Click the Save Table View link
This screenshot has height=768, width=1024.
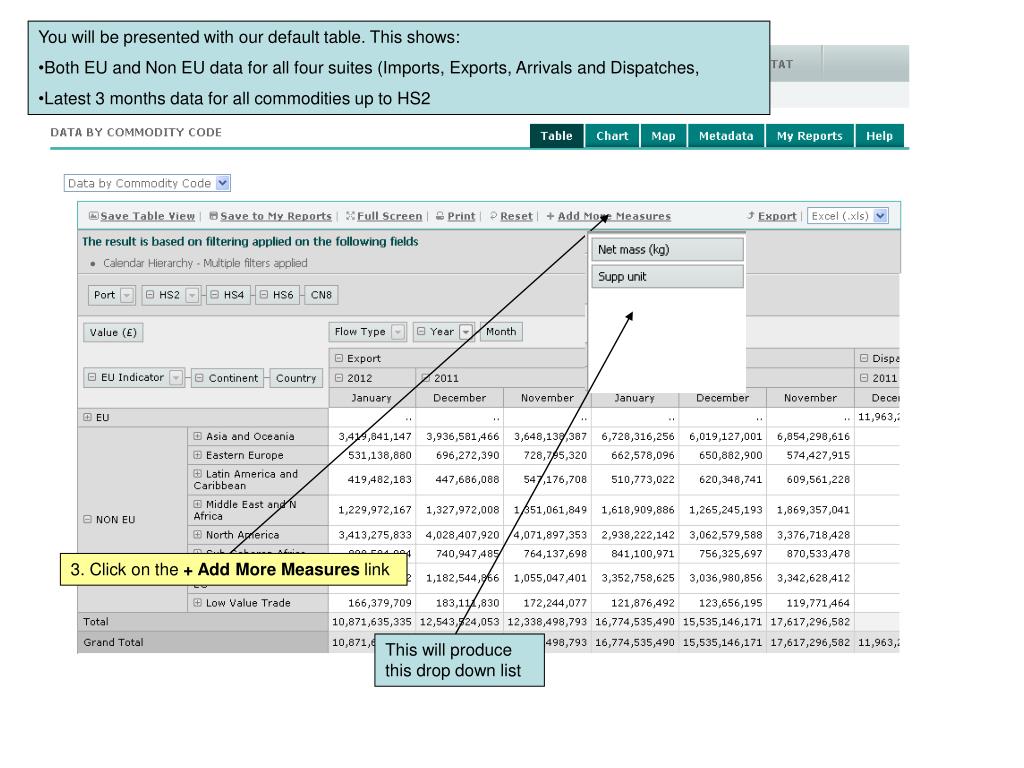tap(148, 216)
